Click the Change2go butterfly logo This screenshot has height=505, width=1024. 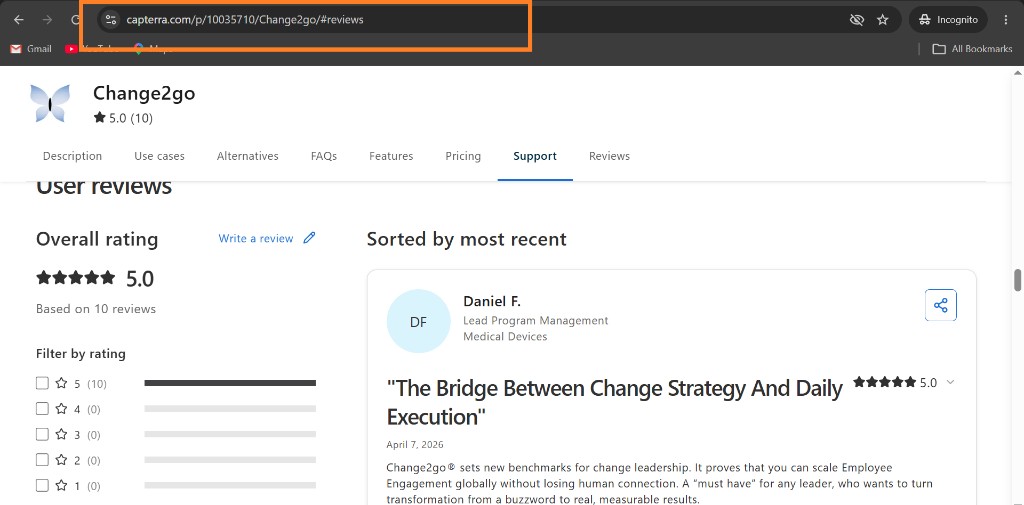coord(50,103)
